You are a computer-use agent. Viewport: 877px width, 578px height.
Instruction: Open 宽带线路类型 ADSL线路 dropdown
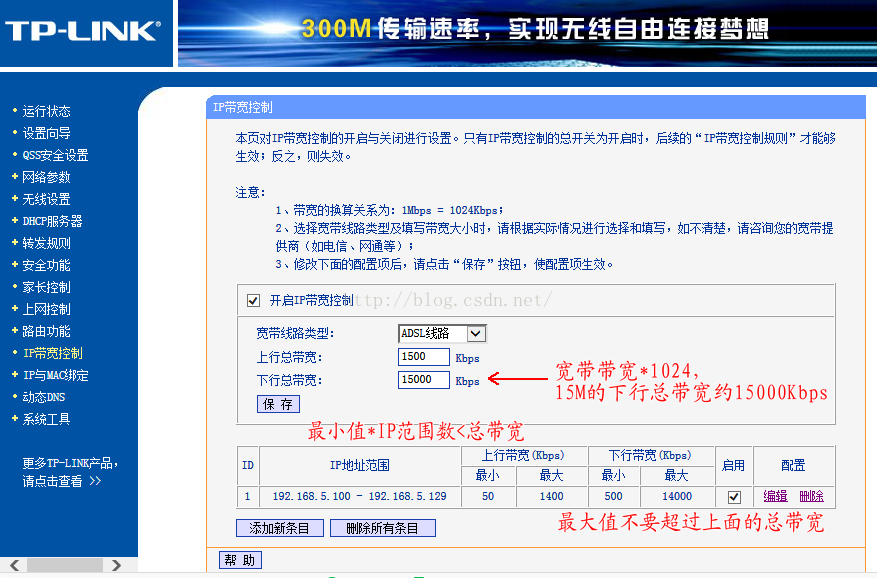(442, 333)
